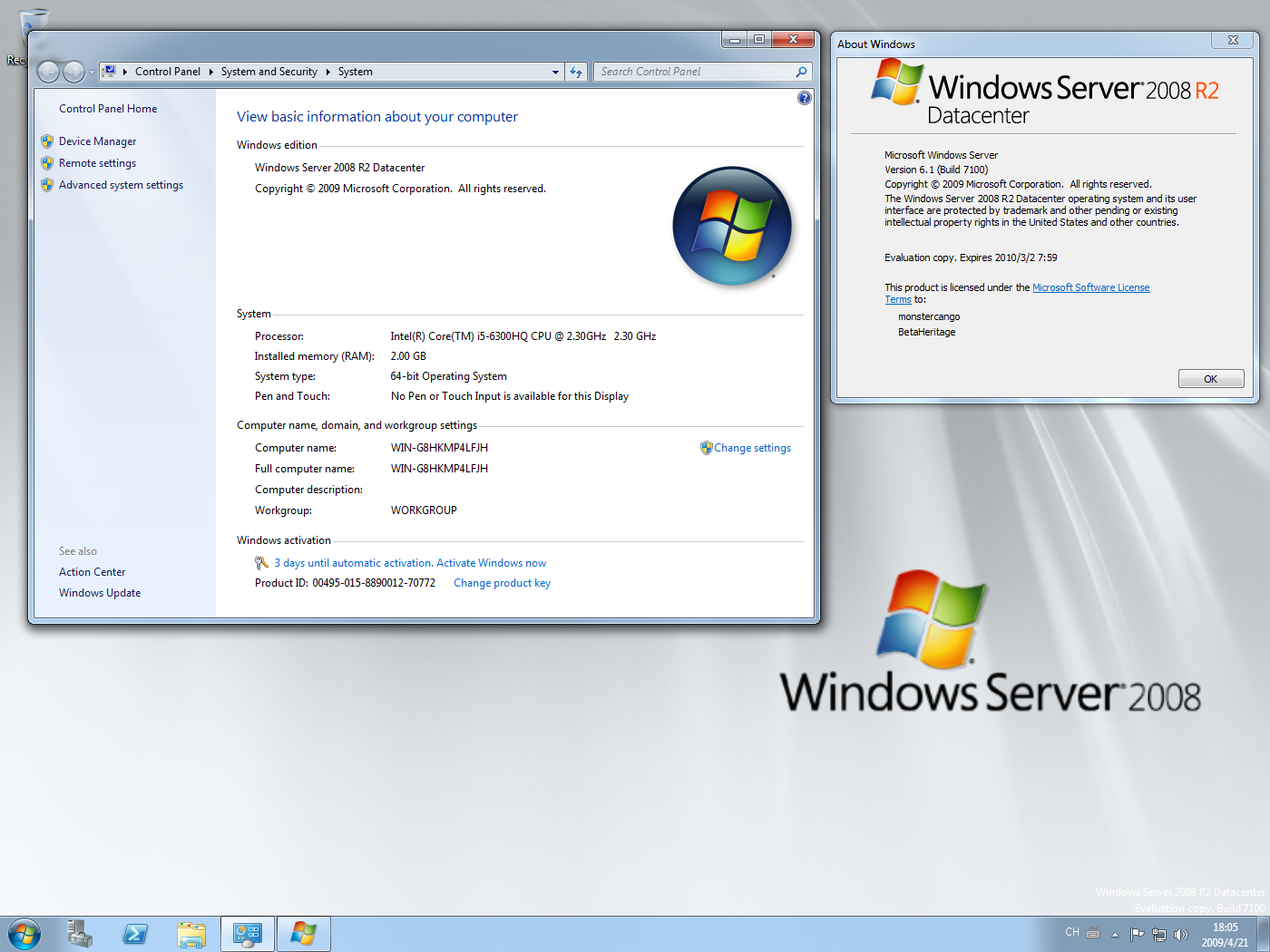Open Windows PowerShell taskbar icon
This screenshot has width=1270, height=952.
pyautogui.click(x=136, y=934)
